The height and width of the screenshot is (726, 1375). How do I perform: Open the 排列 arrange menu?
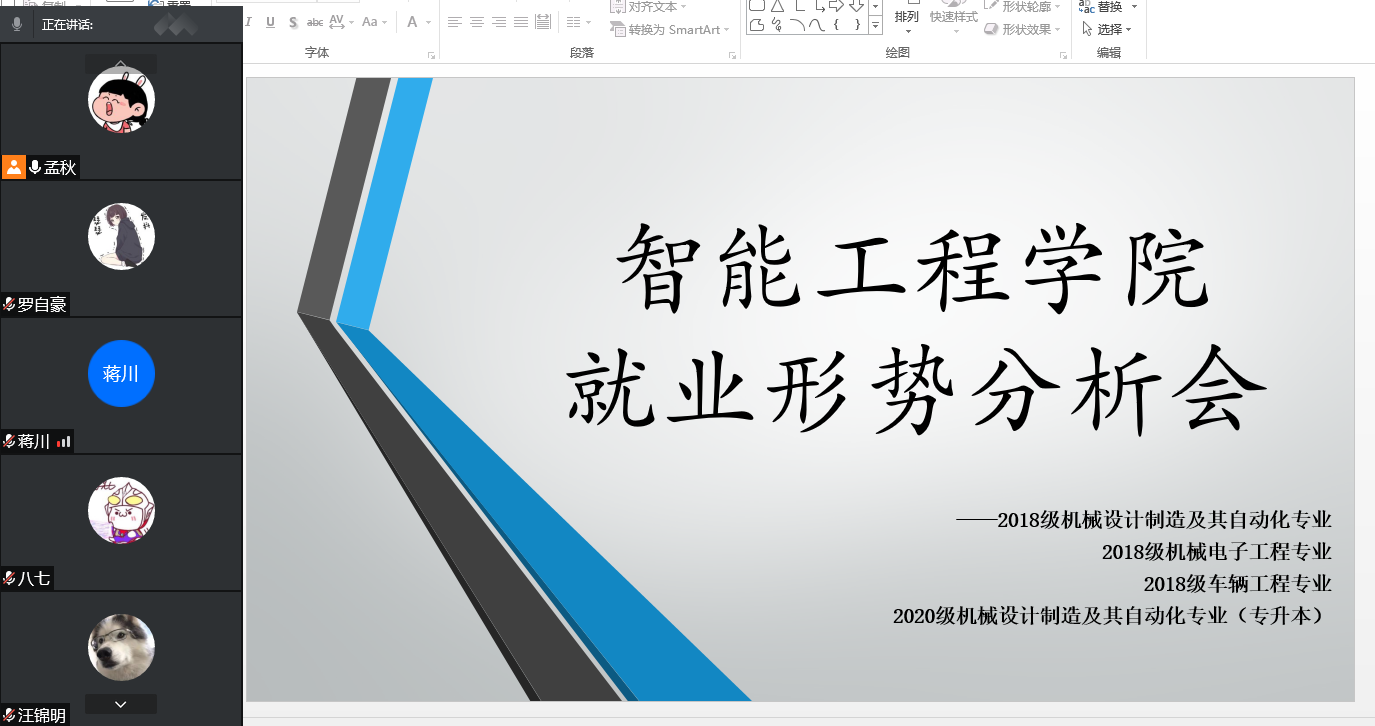point(907,18)
